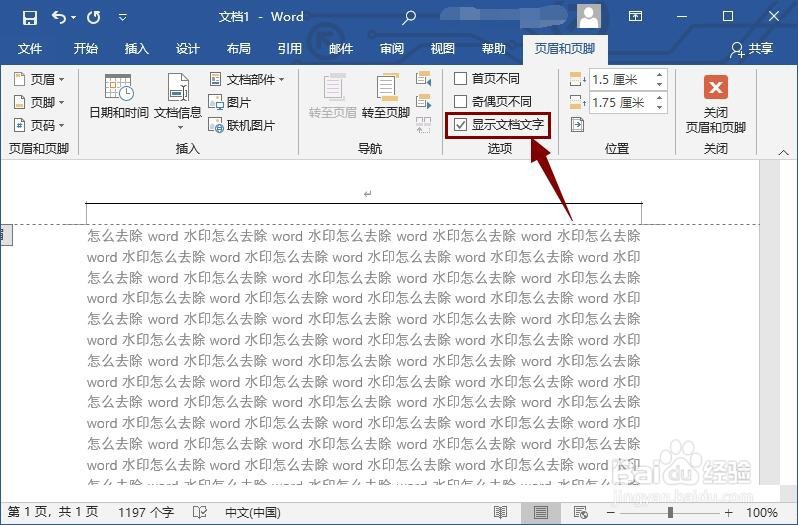This screenshot has height=525, width=798.
Task: Click the 100% zoom level
Action: tap(761, 512)
